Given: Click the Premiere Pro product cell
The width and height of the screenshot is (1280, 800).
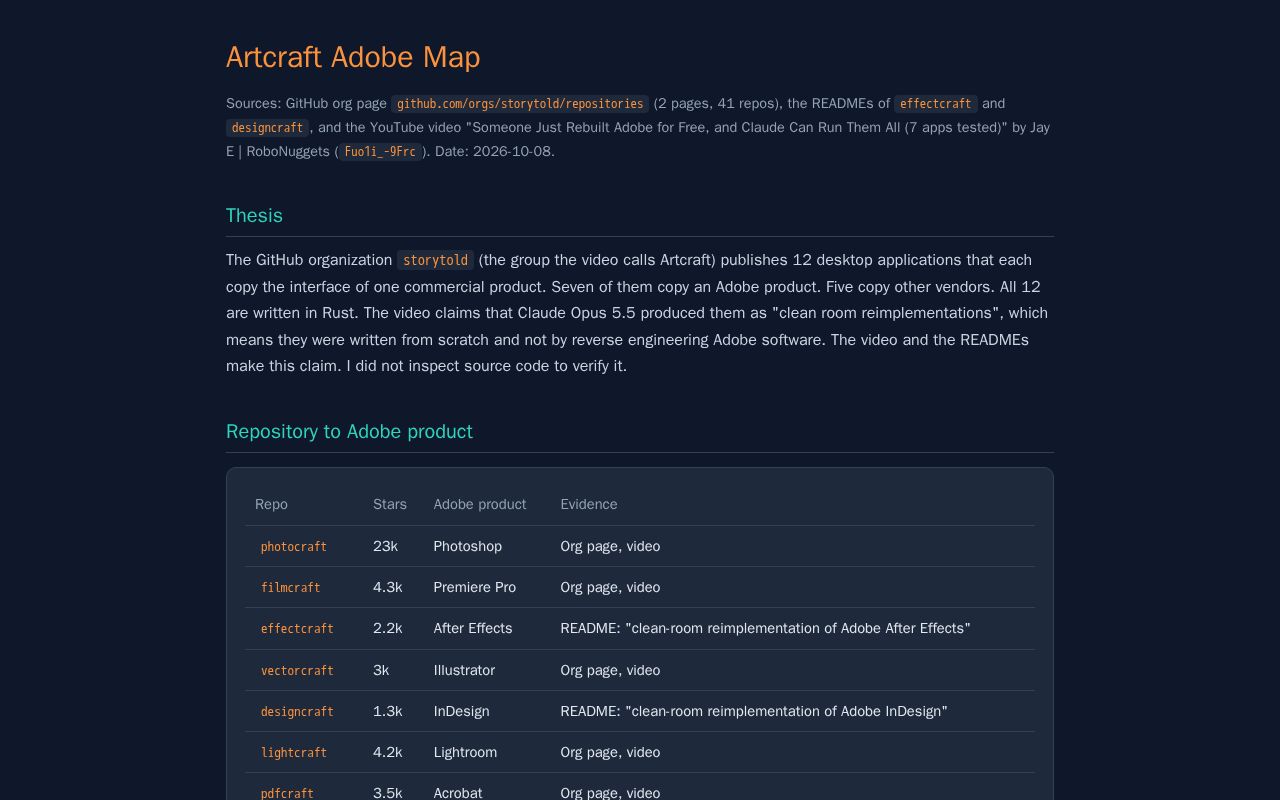Looking at the screenshot, I should pyautogui.click(x=475, y=587).
